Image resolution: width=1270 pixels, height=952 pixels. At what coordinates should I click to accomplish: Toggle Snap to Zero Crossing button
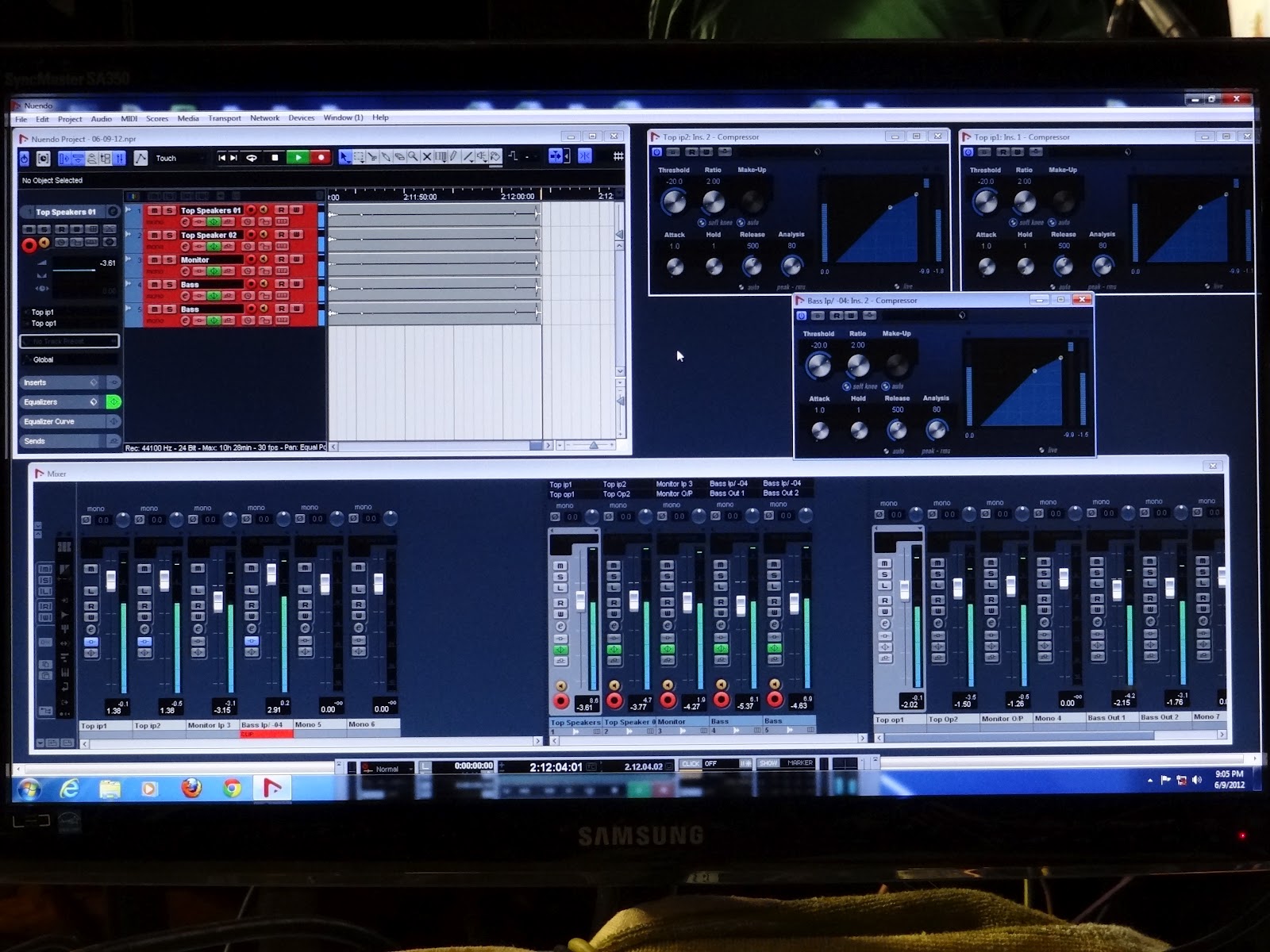585,156
